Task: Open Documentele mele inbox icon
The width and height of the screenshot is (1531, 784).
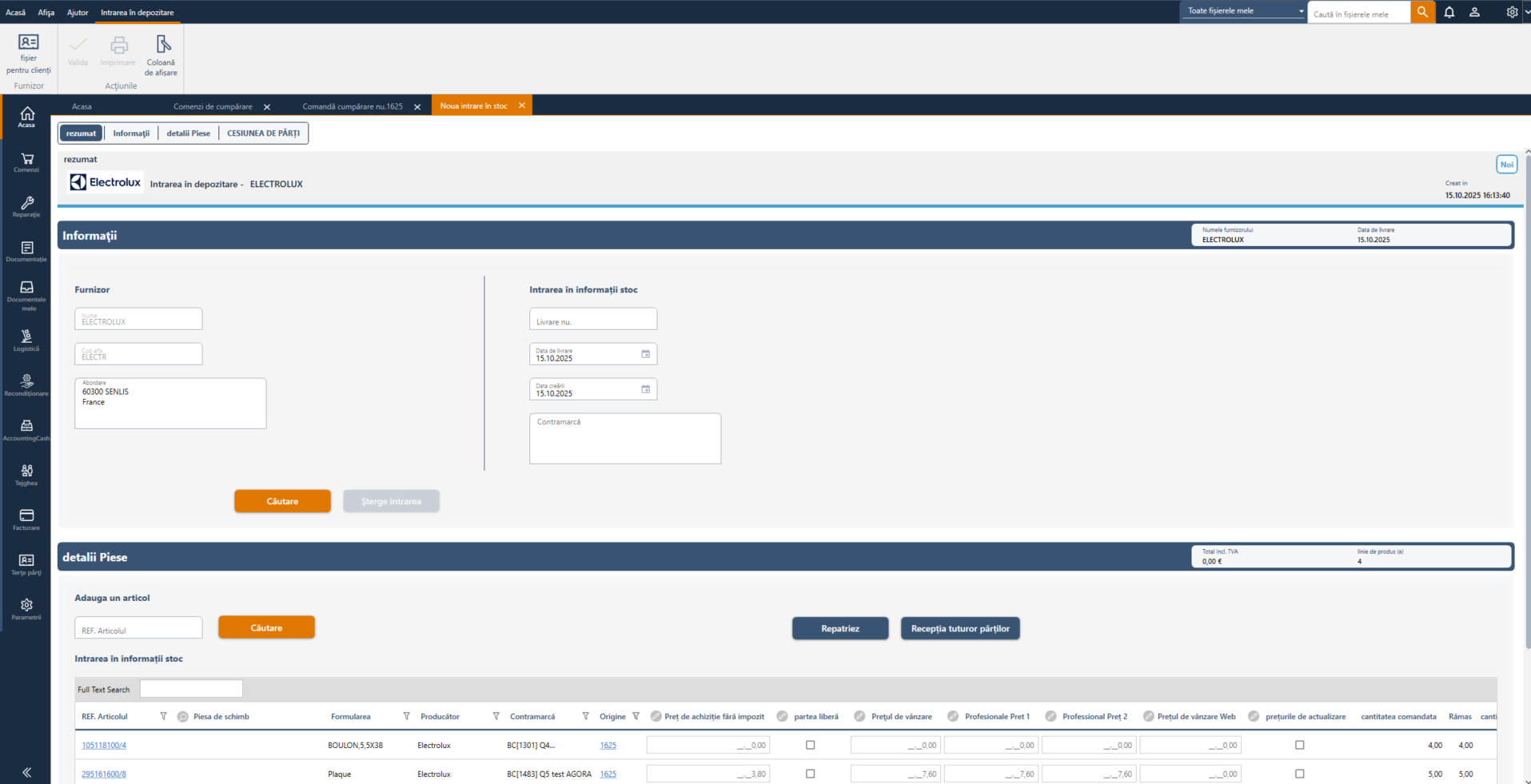Action: click(26, 287)
